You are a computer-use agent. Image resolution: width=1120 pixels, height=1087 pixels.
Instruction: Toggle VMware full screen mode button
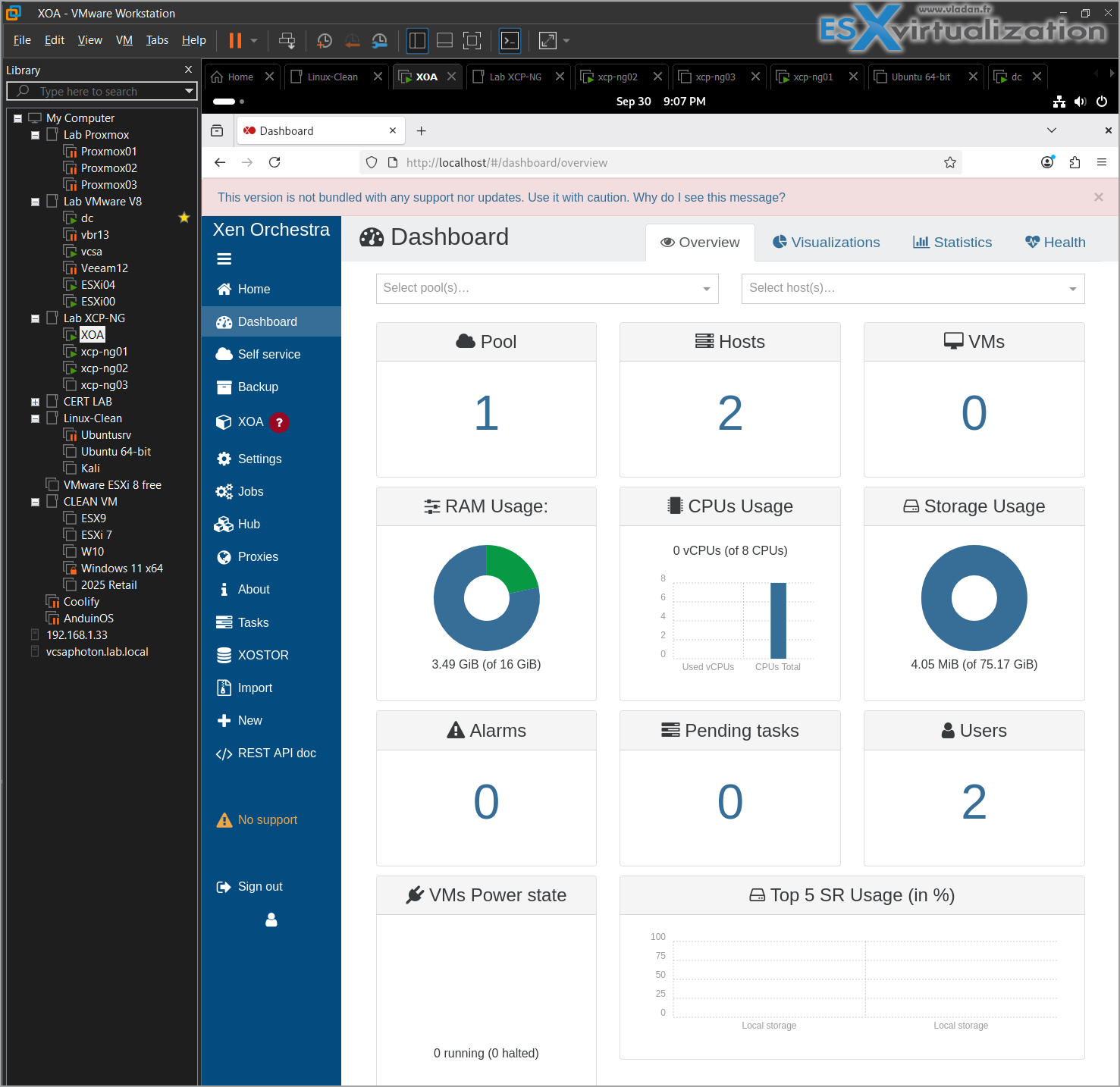tap(472, 41)
